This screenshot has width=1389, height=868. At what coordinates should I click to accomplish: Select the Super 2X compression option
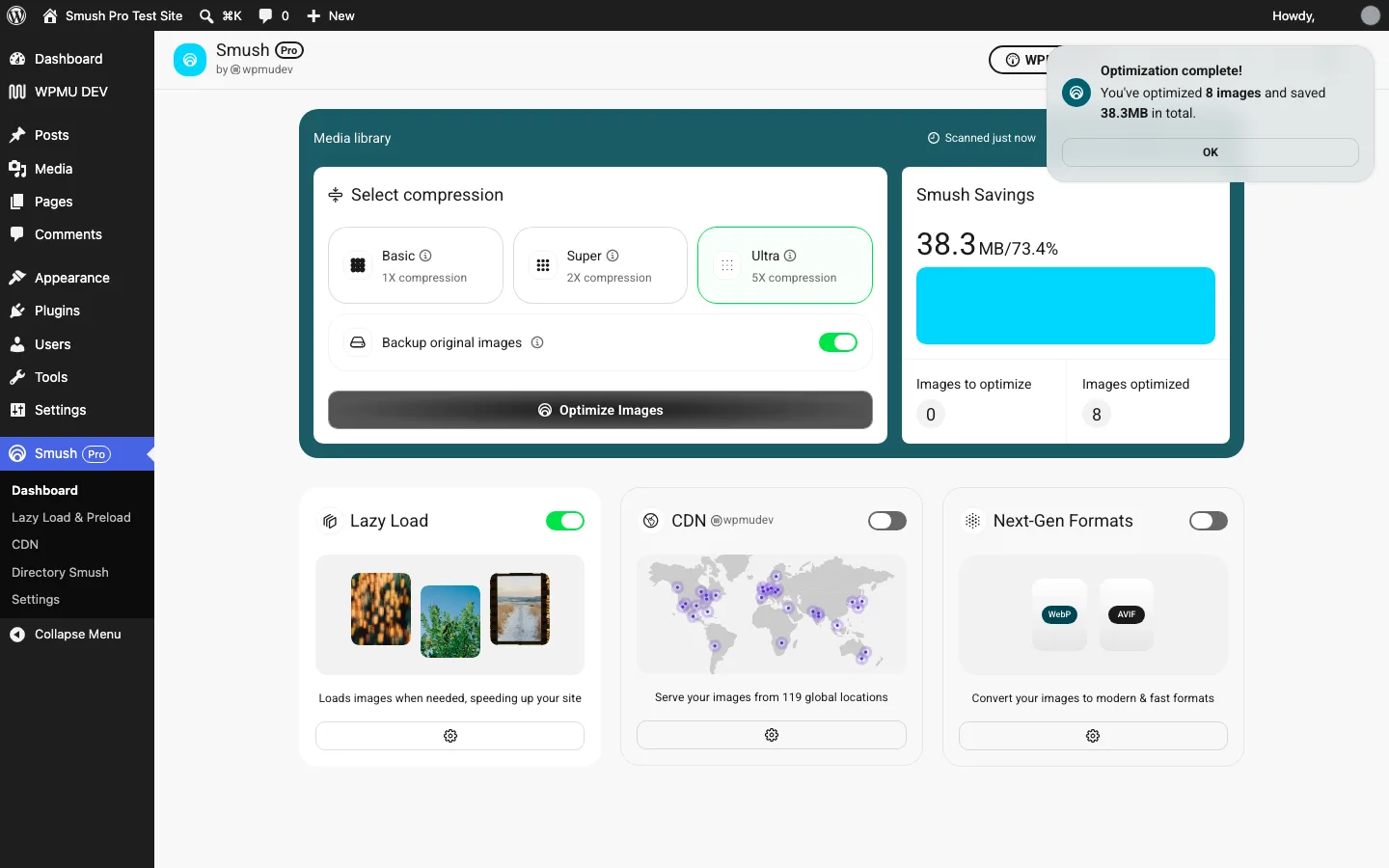pyautogui.click(x=600, y=265)
